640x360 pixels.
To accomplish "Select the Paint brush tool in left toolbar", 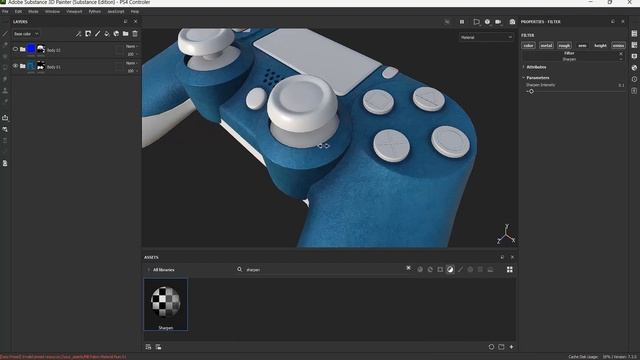I will [5, 34].
